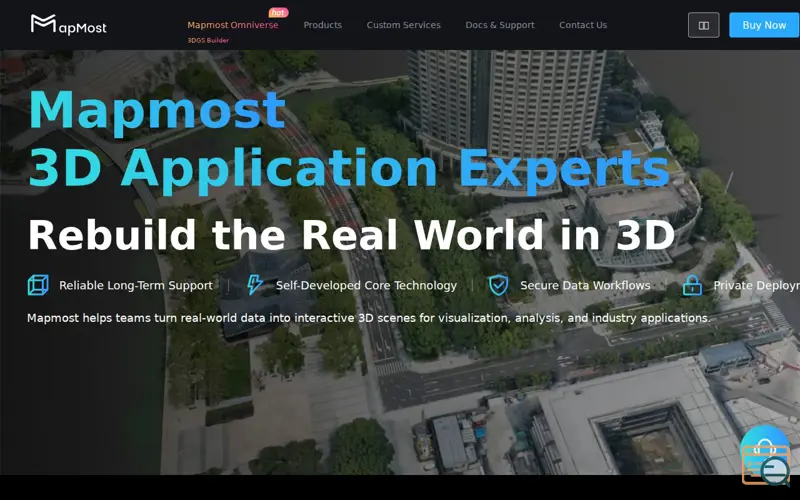This screenshot has height=500, width=800.
Task: Click the lock icon beside Private Deployment
Action: point(692,285)
